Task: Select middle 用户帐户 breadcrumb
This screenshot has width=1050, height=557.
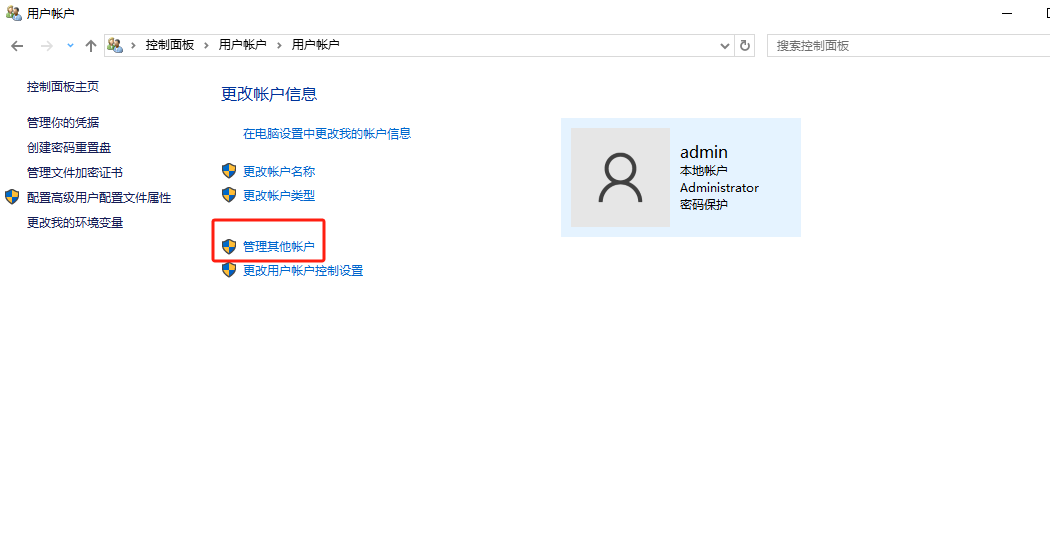Action: coord(242,45)
